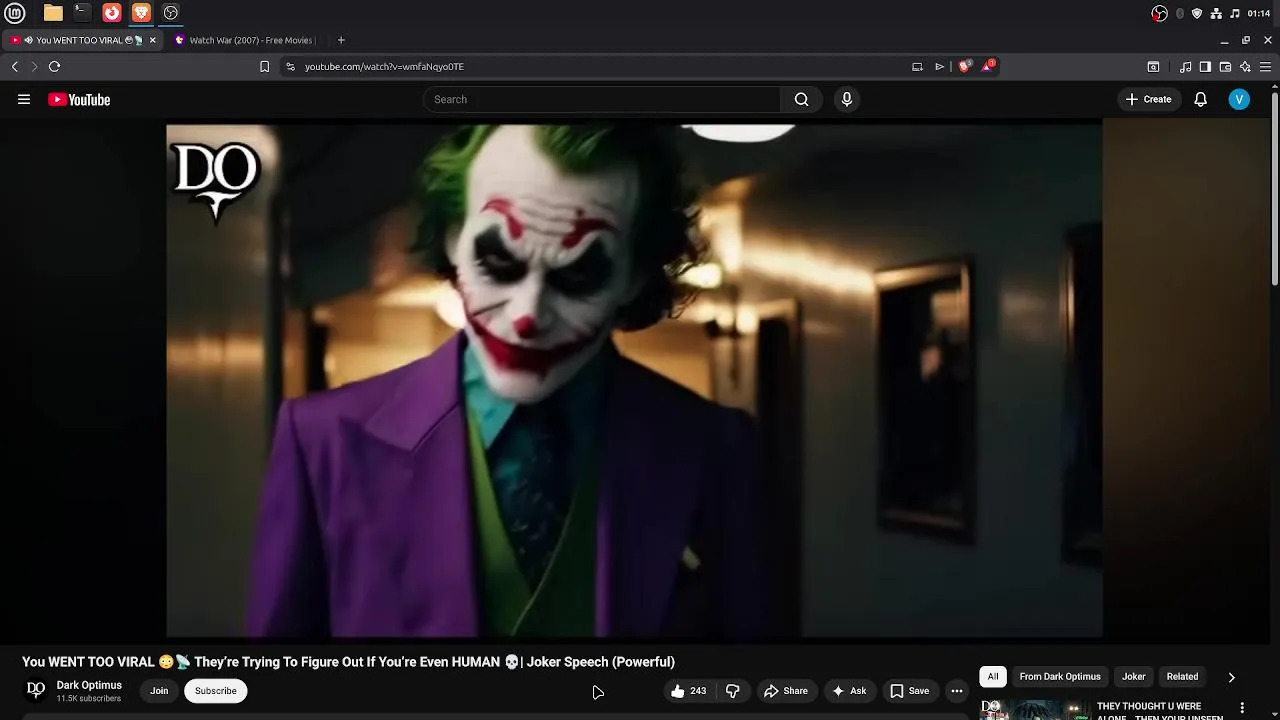Switch to the 'You WENT TOO VIRAL' tab

point(82,40)
